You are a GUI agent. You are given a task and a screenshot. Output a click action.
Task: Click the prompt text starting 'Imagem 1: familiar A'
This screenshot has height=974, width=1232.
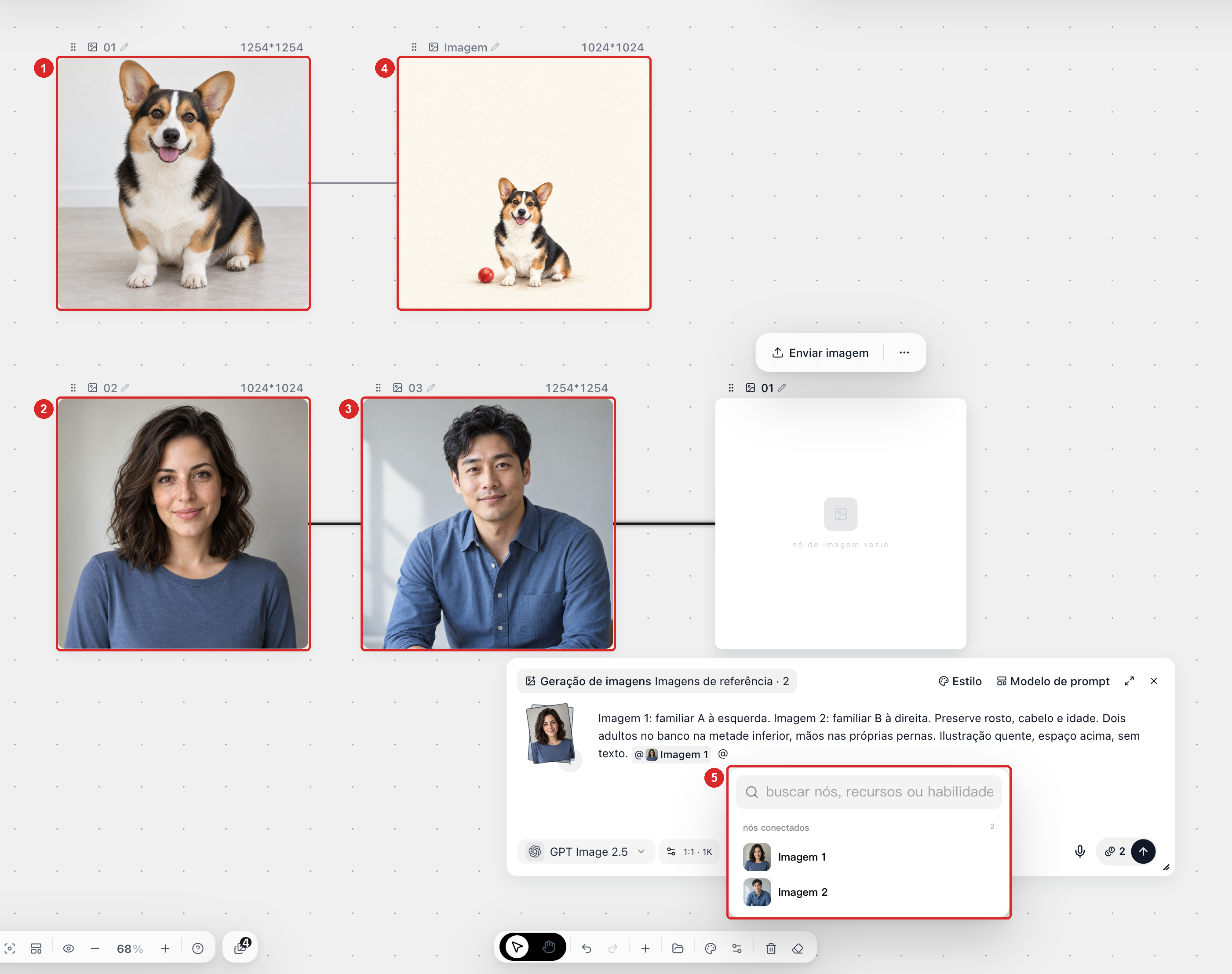(x=869, y=736)
